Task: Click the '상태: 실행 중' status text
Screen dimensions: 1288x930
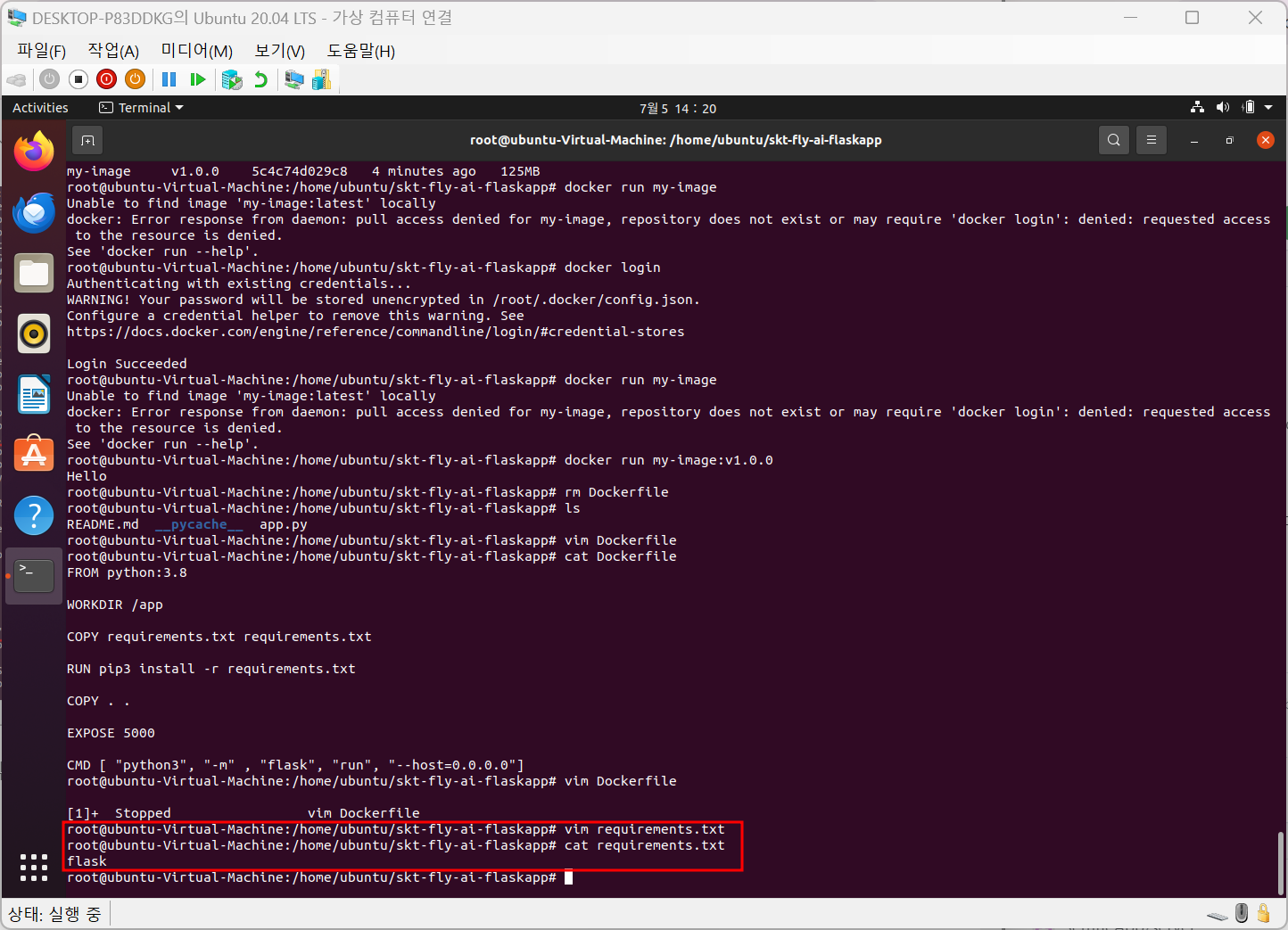Action: 54,914
